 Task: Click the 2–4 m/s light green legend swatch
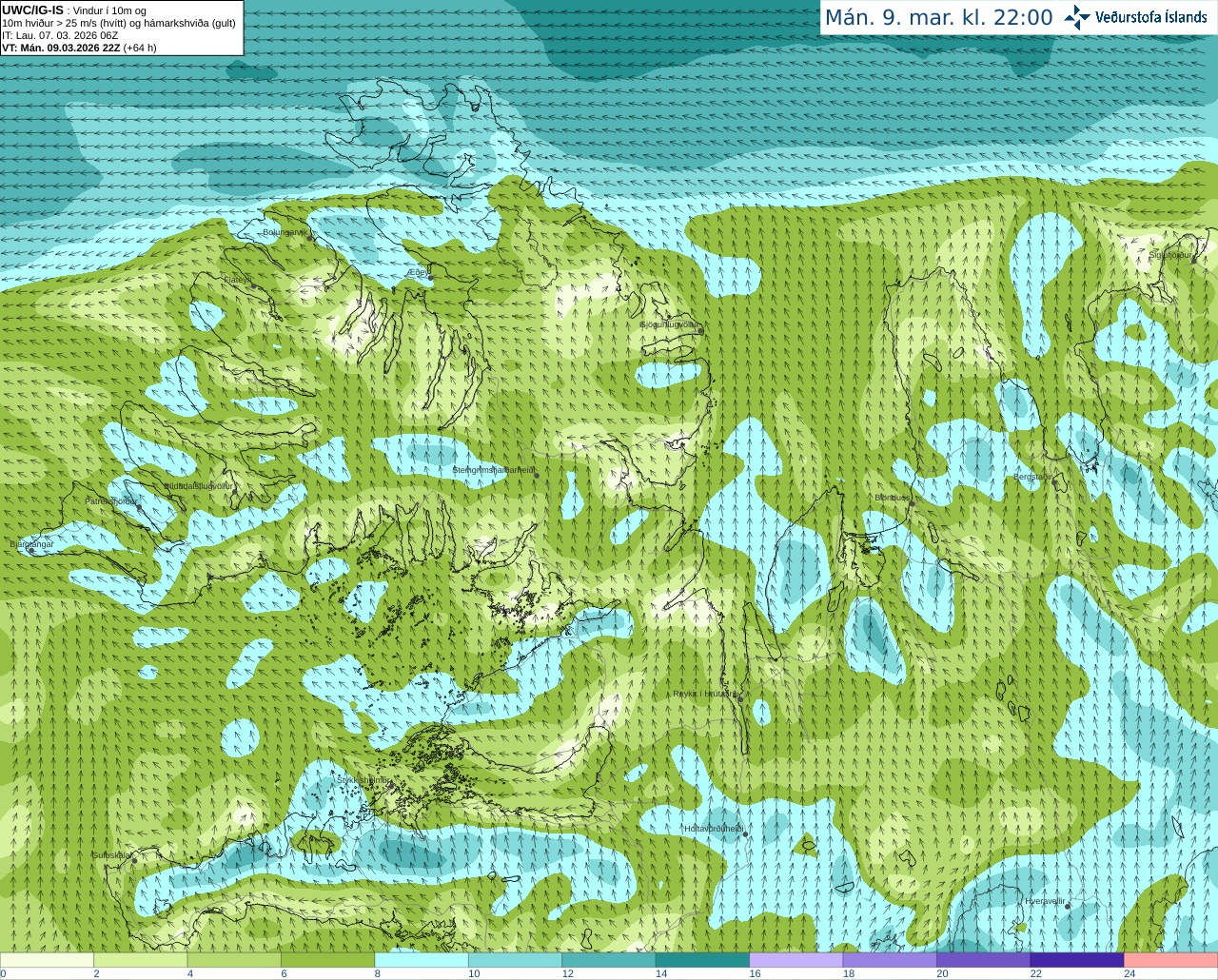click(x=141, y=960)
